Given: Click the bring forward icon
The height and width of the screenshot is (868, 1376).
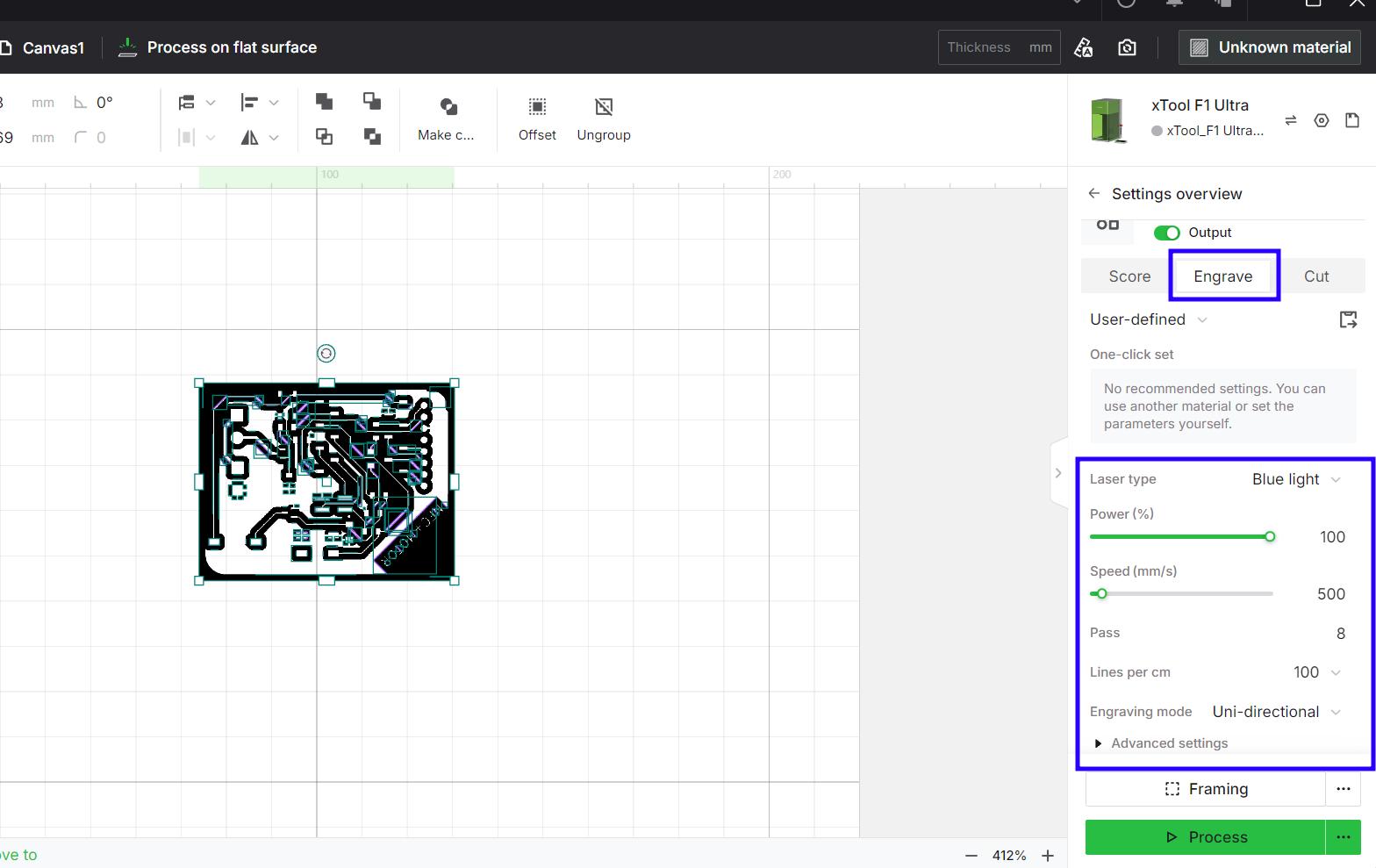Looking at the screenshot, I should point(324,136).
